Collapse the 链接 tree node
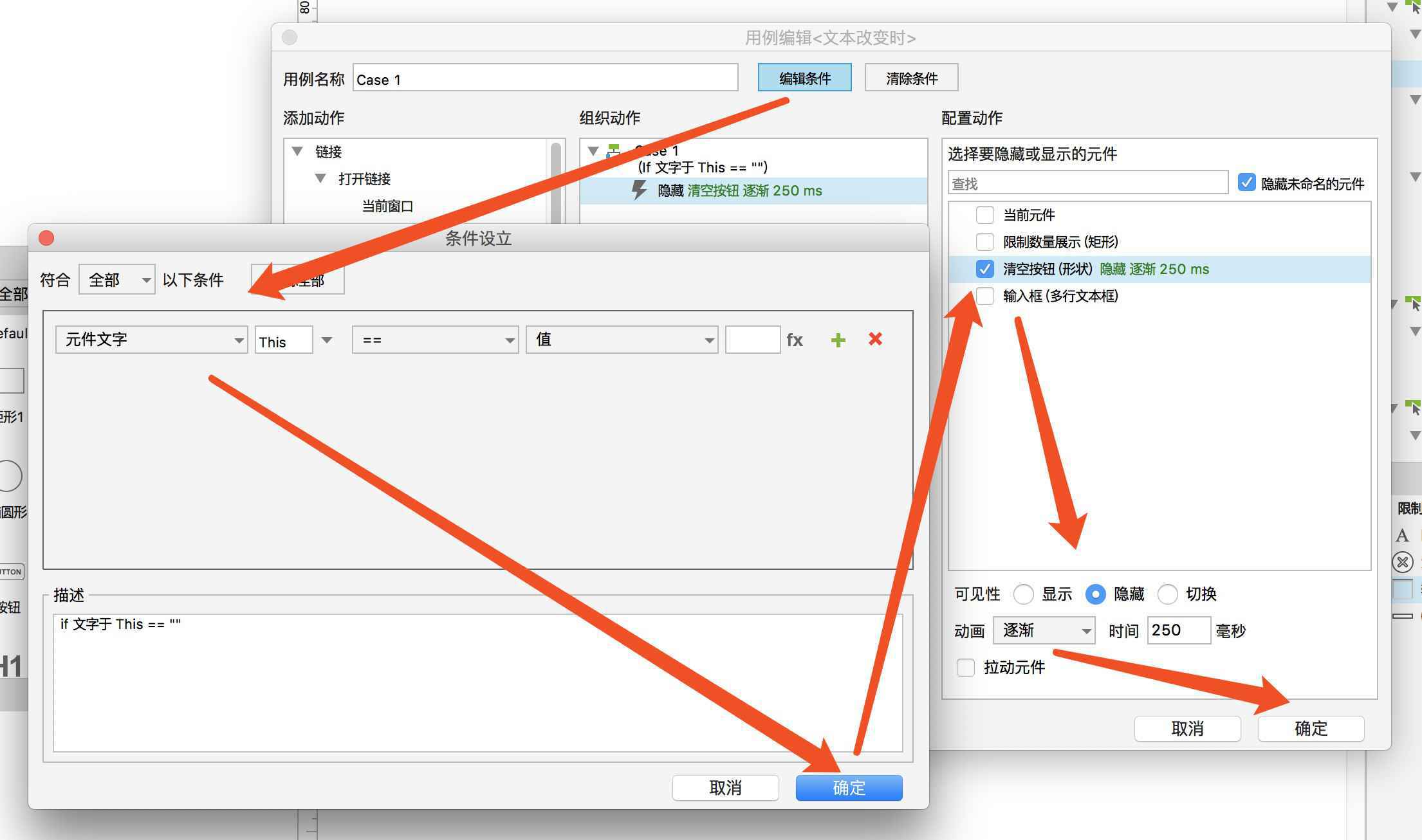Image resolution: width=1422 pixels, height=840 pixels. pos(297,151)
